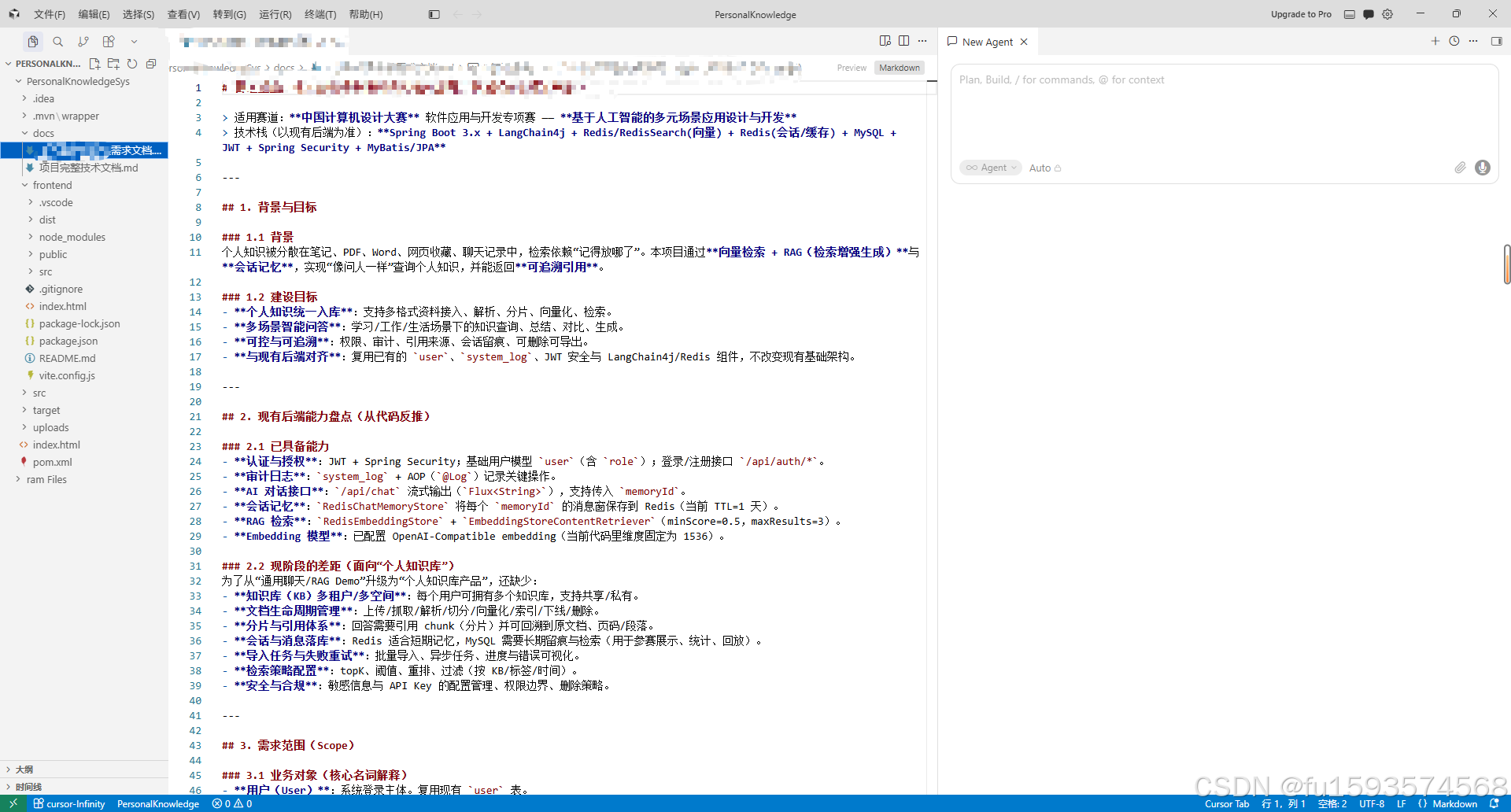Open the Agent mode dropdown

(x=991, y=168)
